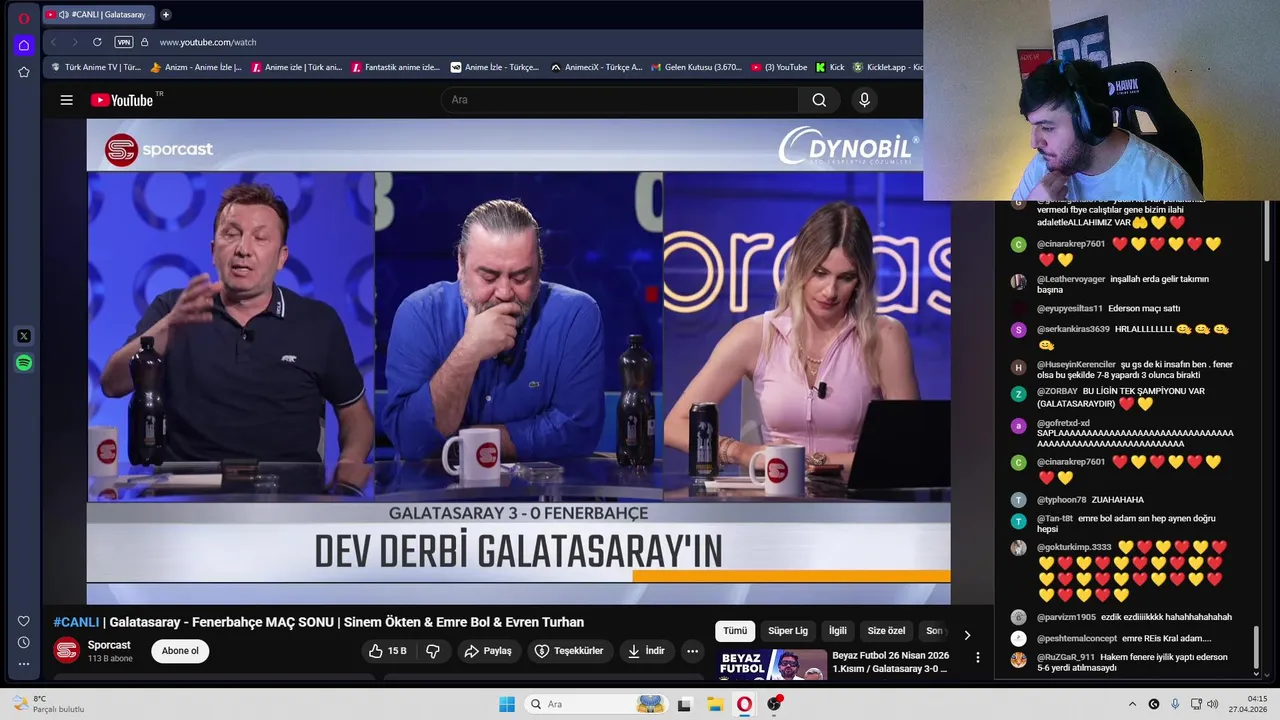This screenshot has height=720, width=1280.
Task: Reload the current page
Action: pyautogui.click(x=97, y=42)
